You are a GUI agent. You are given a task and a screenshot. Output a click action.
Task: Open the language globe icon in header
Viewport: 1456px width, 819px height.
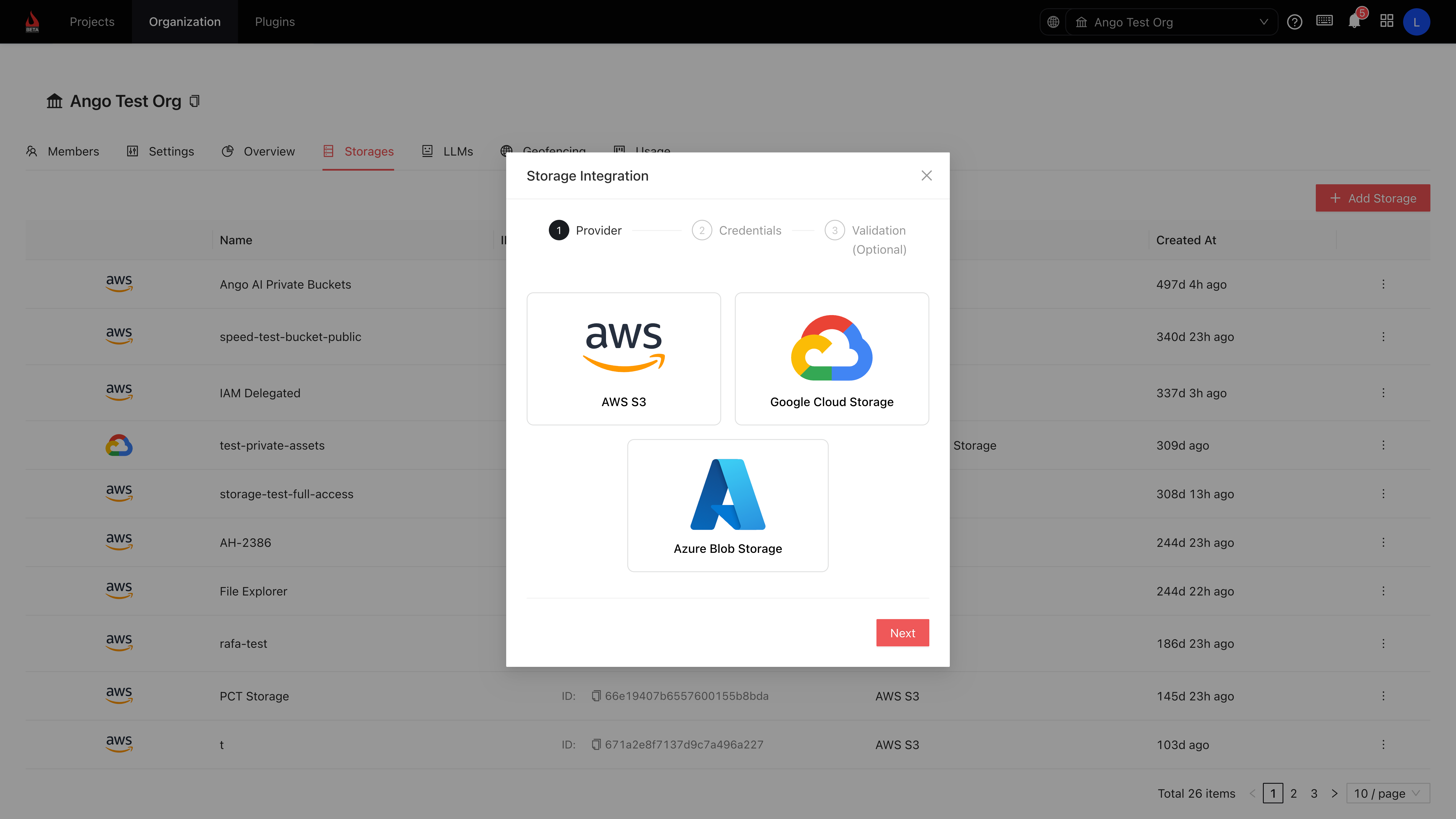click(x=1053, y=22)
